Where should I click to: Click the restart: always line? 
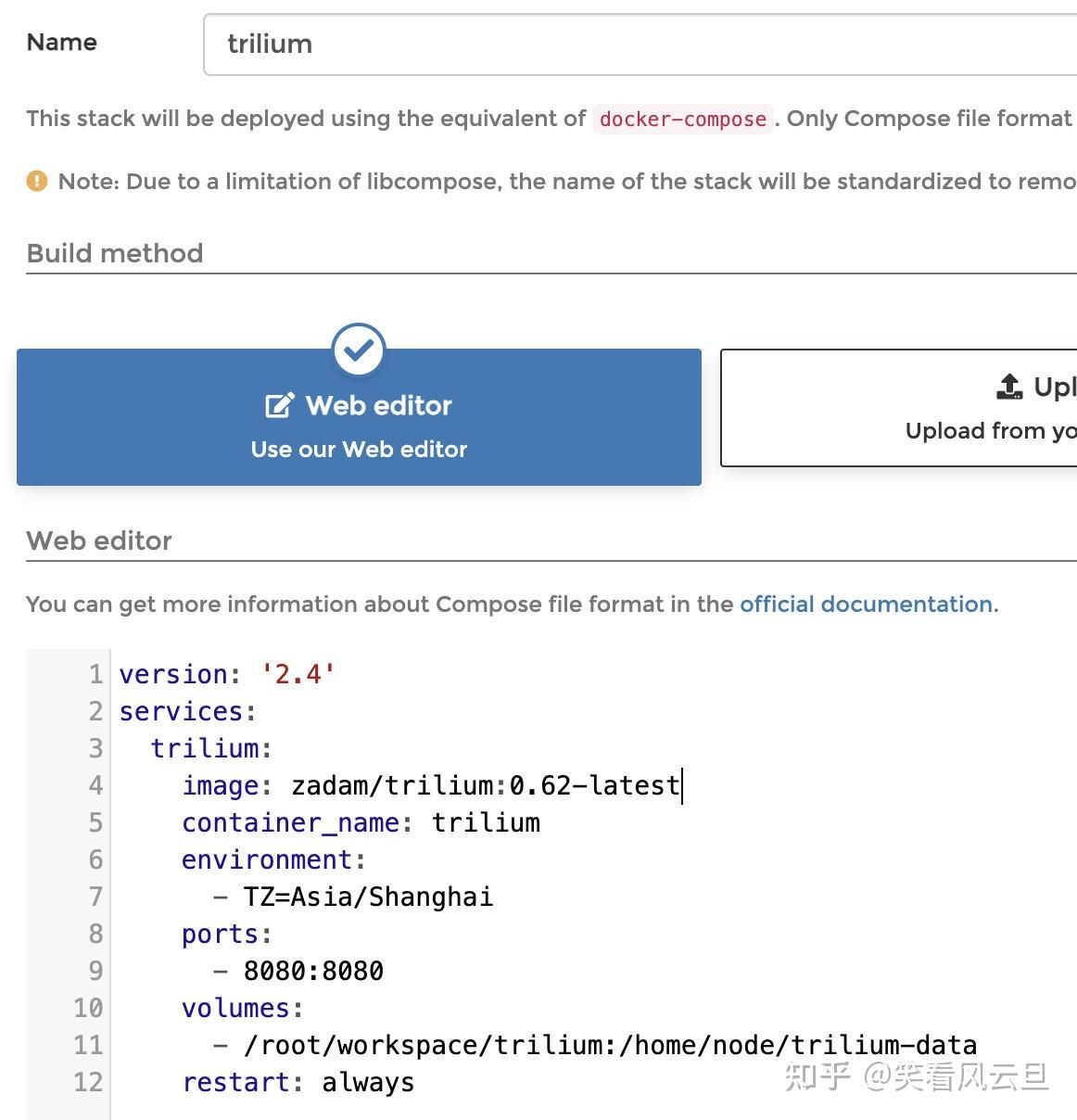point(297,1082)
